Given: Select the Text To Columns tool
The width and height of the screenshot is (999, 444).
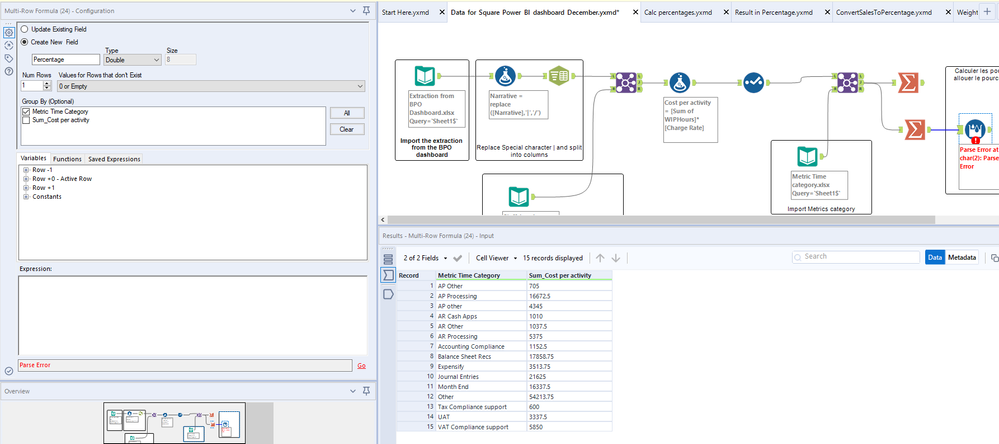Looking at the screenshot, I should 558,76.
